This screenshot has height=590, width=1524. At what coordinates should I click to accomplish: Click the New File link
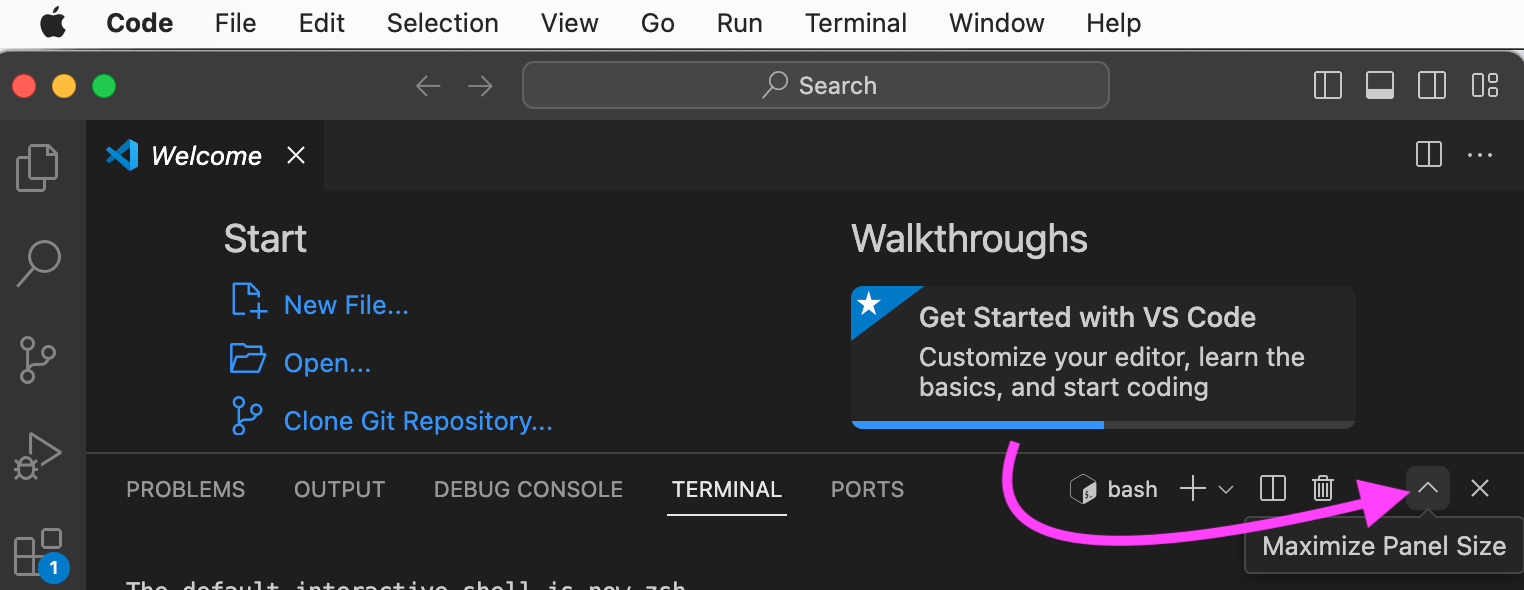(x=346, y=305)
